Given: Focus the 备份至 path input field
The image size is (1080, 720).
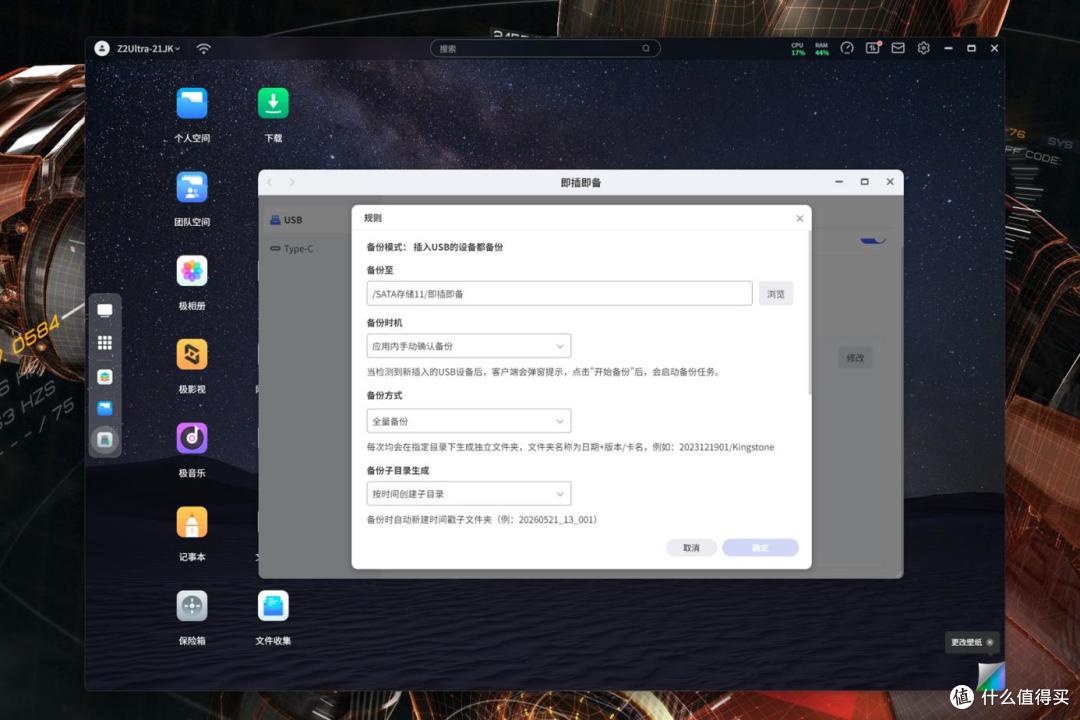Looking at the screenshot, I should pyautogui.click(x=559, y=294).
